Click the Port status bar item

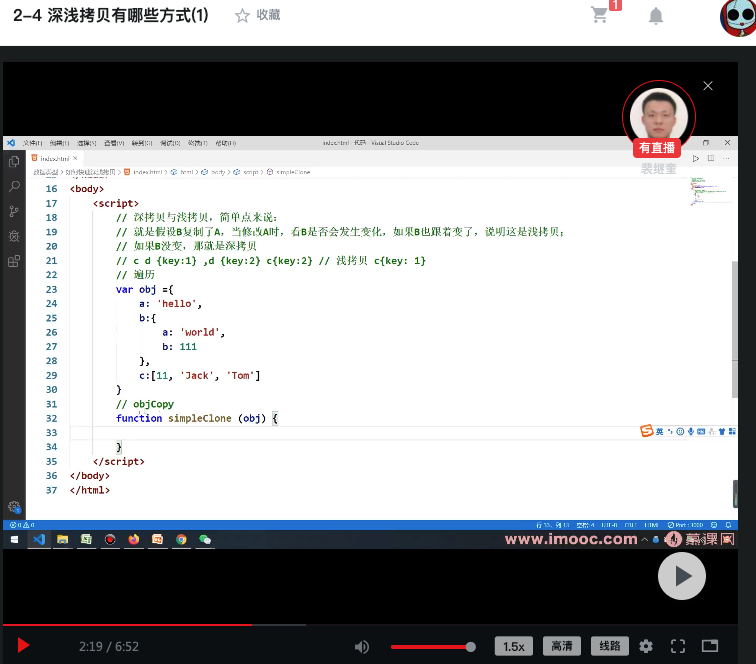(x=685, y=525)
